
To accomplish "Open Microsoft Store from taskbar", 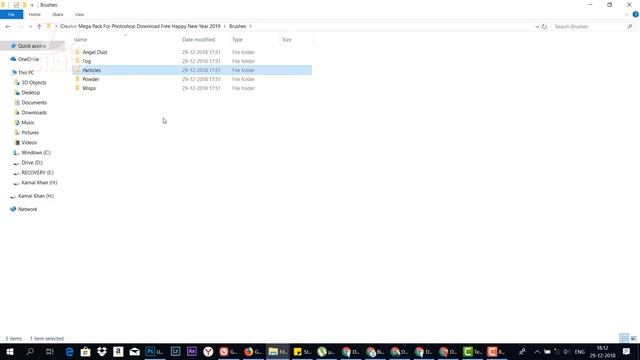I will pos(85,351).
